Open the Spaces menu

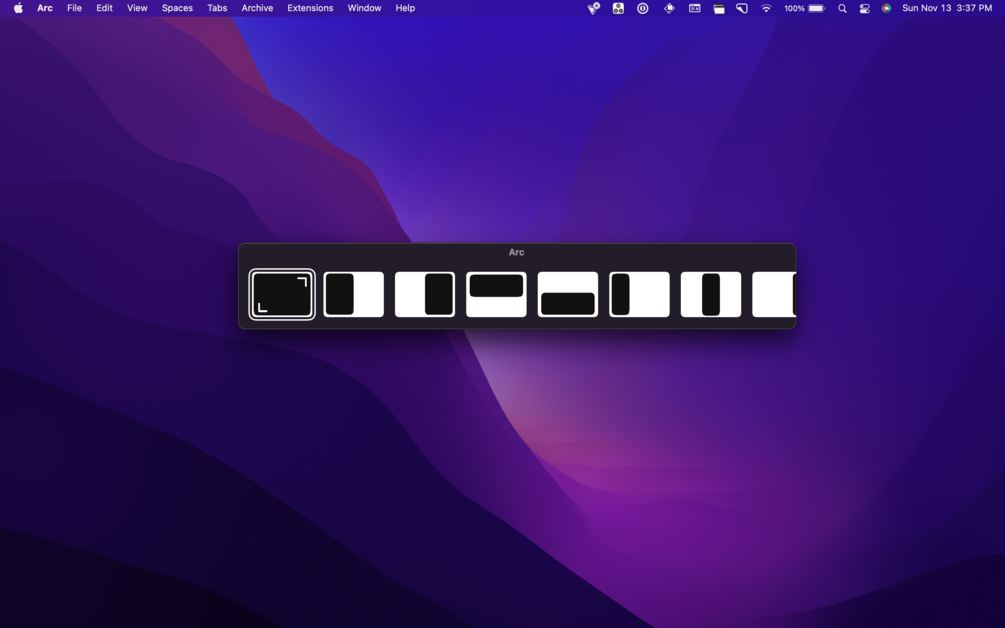(177, 8)
